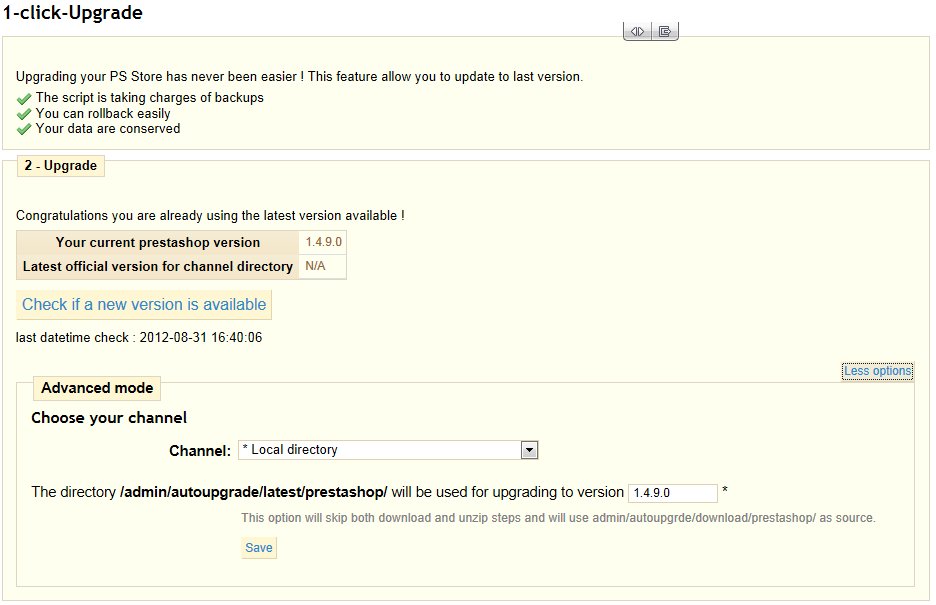936x605 pixels.
Task: Click 'Latest official version for channel directory' label
Action: coord(158,267)
